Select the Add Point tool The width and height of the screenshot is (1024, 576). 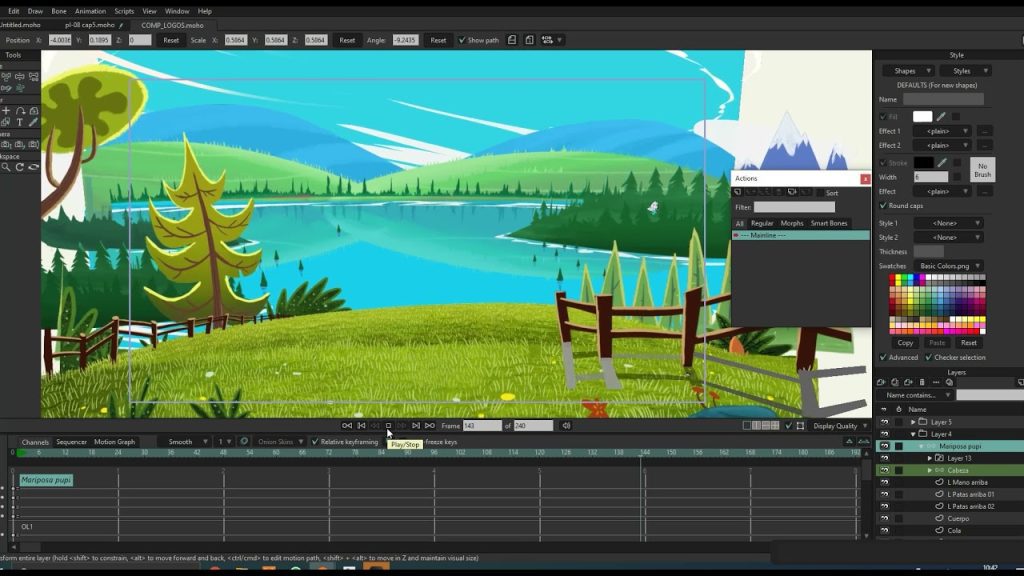[x=6, y=111]
